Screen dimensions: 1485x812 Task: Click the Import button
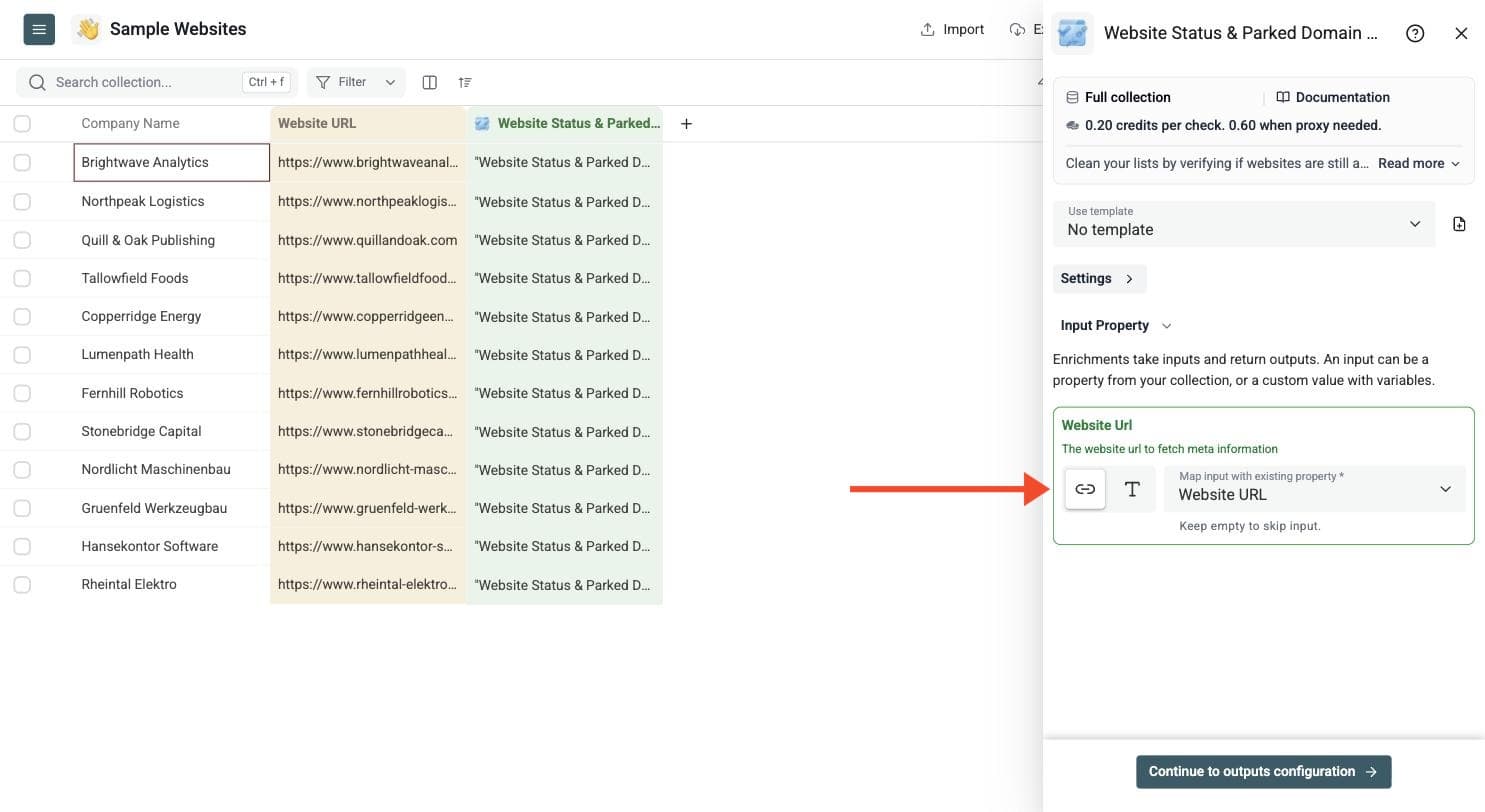click(x=952, y=29)
